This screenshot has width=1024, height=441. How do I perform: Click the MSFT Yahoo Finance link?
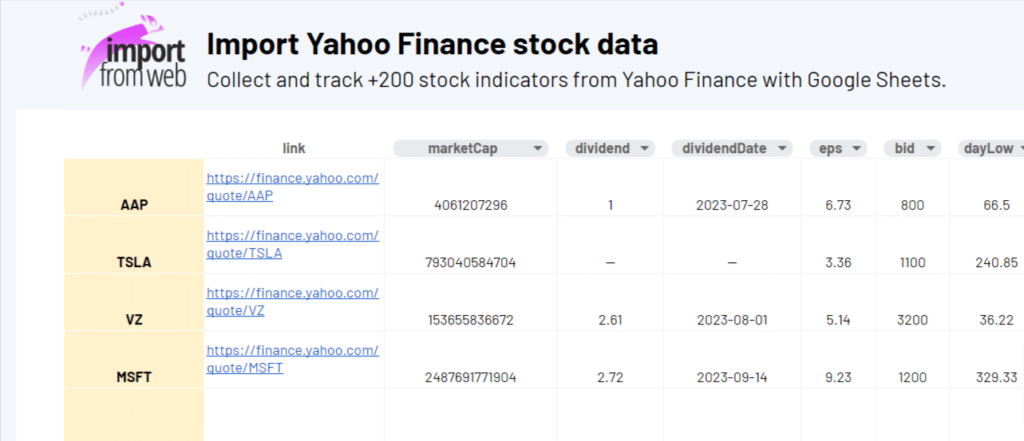[x=292, y=358]
